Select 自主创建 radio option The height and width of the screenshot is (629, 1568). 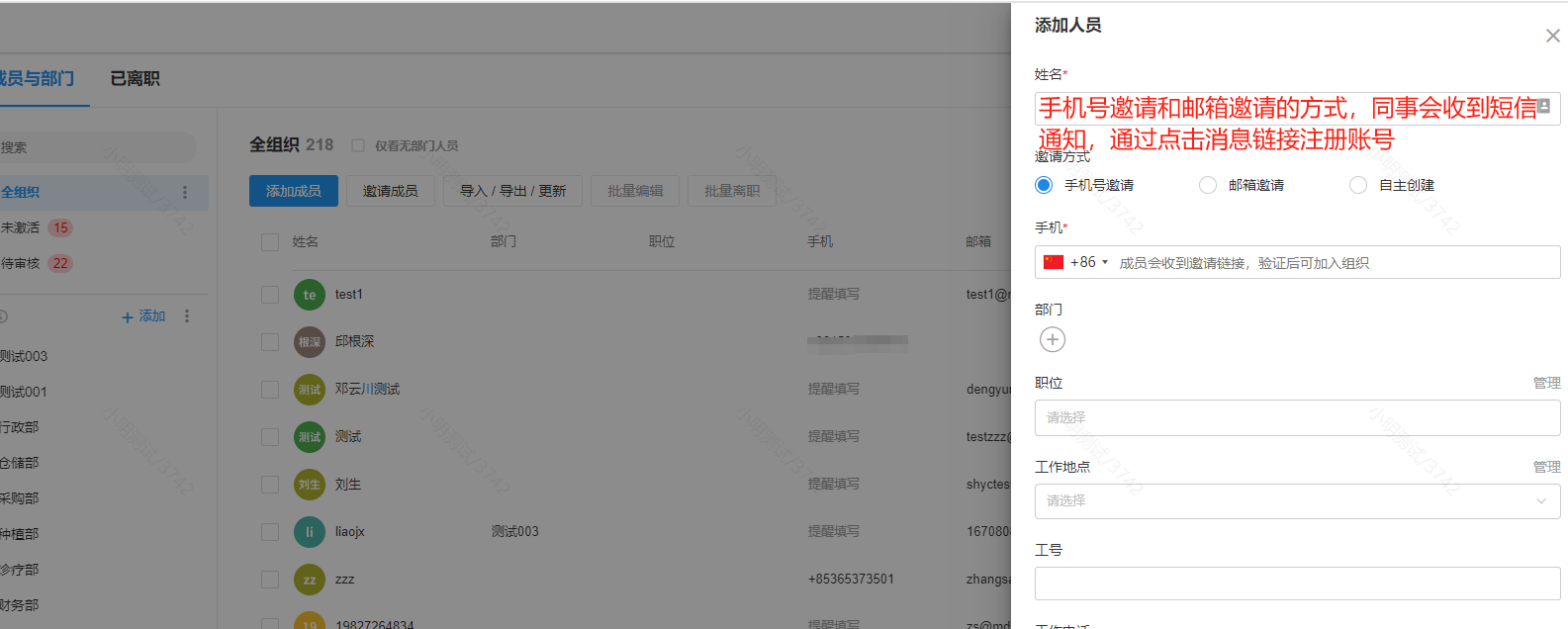click(1358, 186)
